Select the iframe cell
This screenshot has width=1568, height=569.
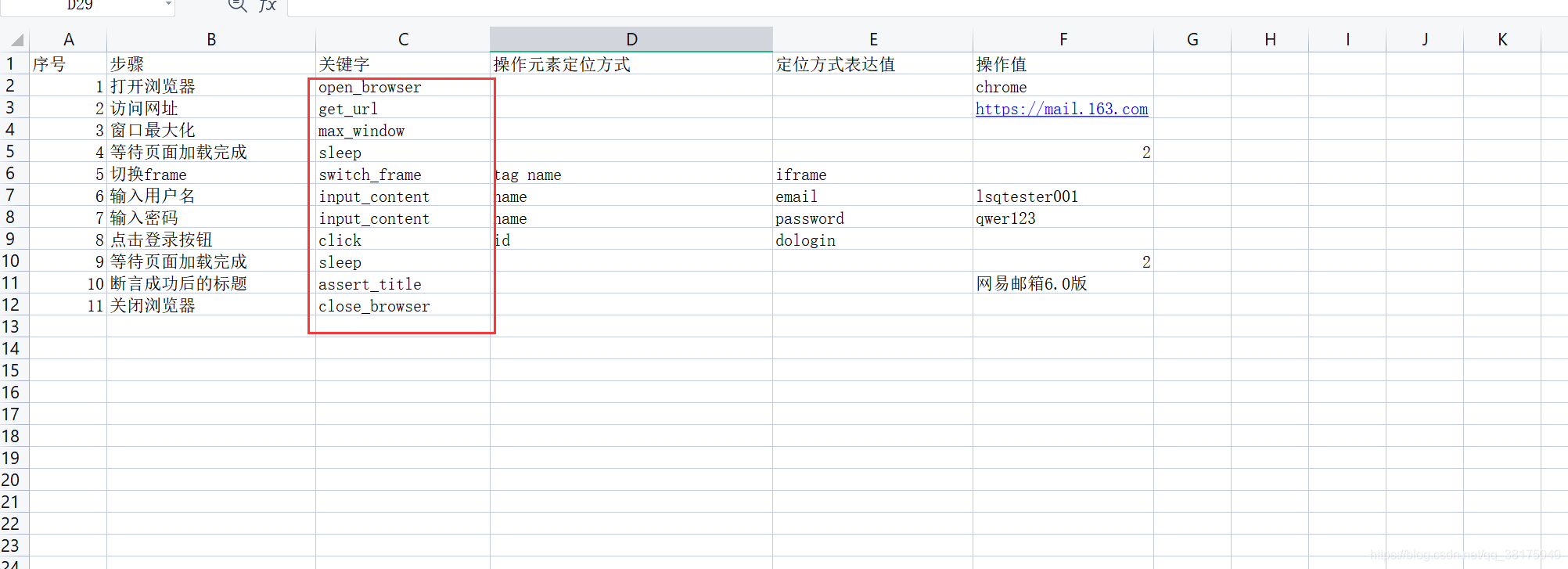point(873,174)
